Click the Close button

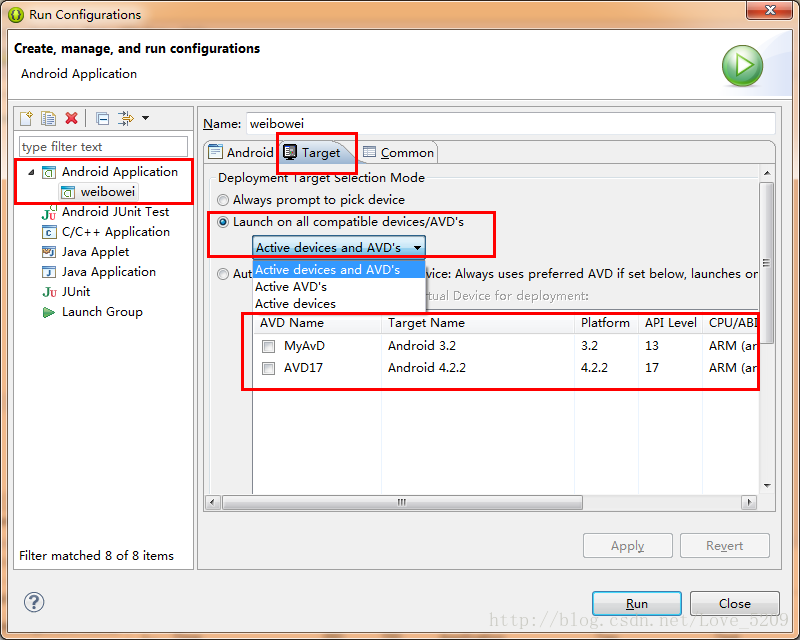click(x=735, y=604)
